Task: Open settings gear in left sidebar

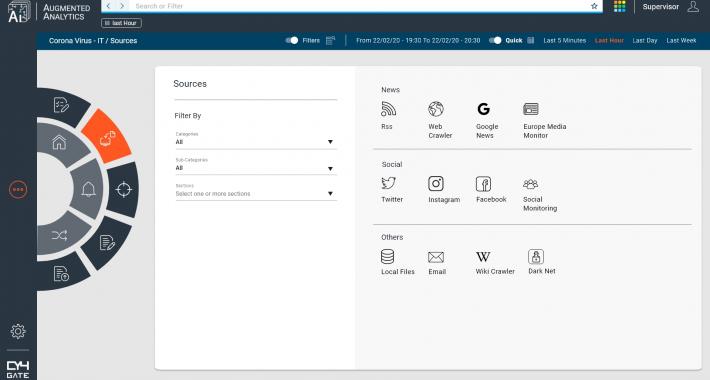Action: click(x=18, y=331)
